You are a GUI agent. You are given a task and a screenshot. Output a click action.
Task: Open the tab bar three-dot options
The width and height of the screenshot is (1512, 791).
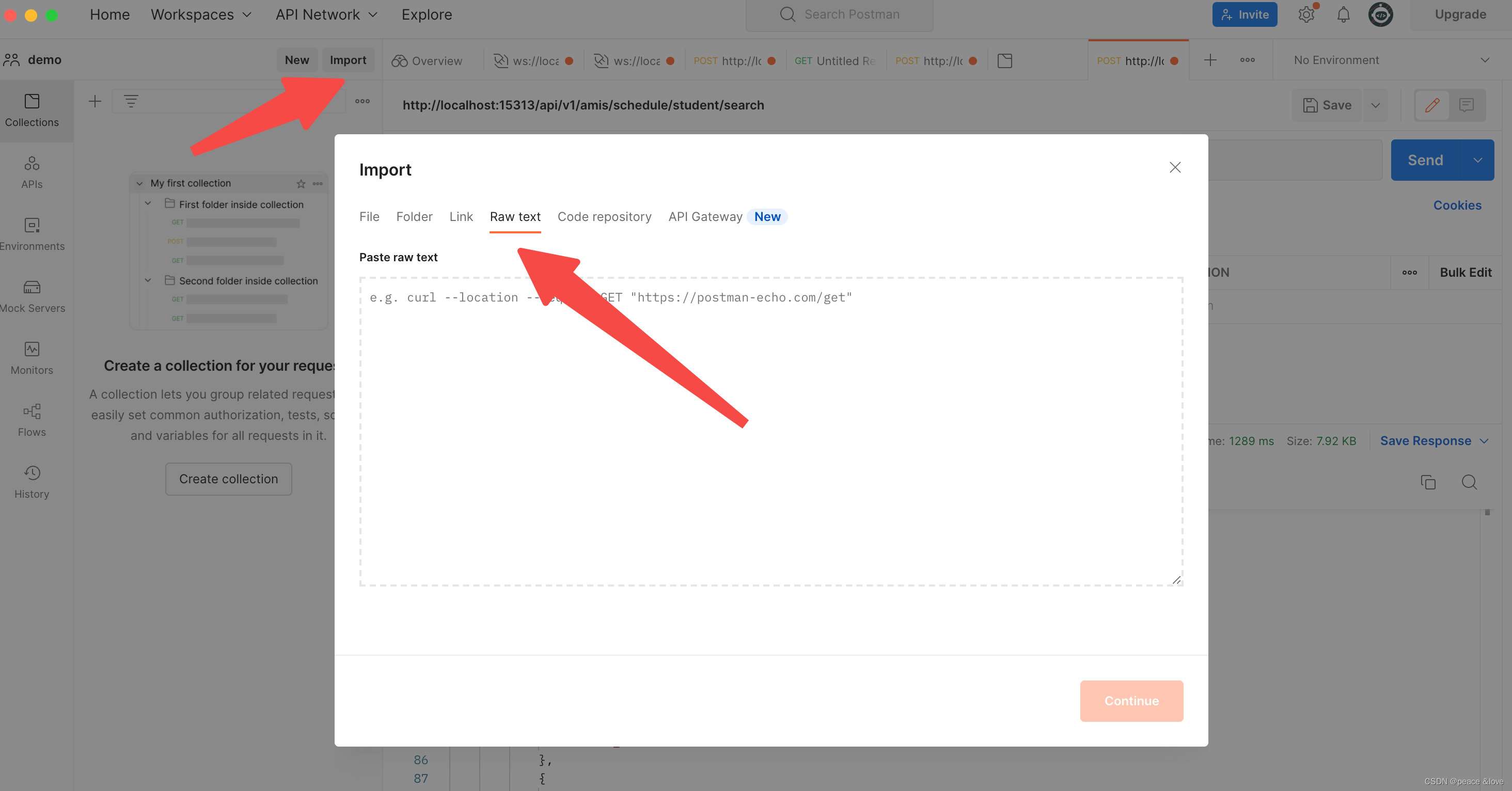[x=1247, y=60]
